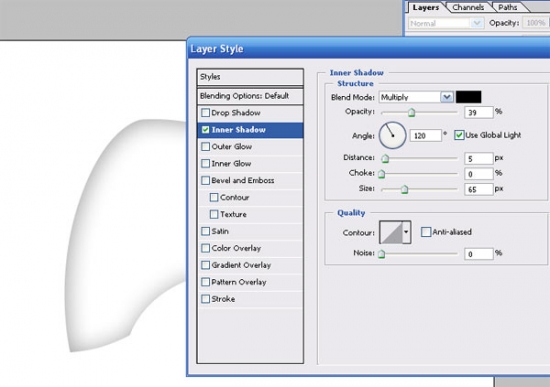
Task: Switch to the Channels tab
Action: 468,7
